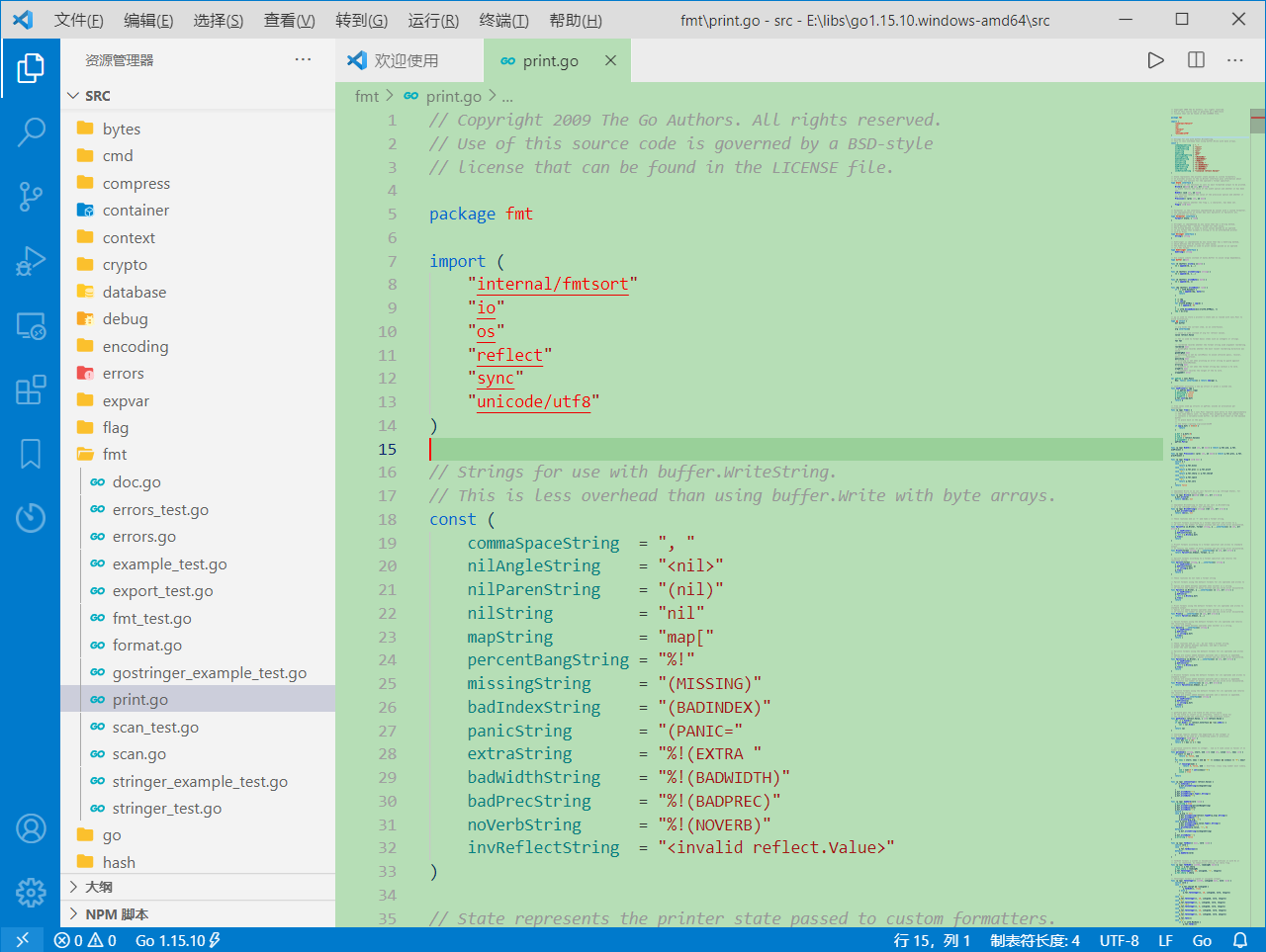Open the 查看(V) menu
Screen dimensions: 1266x952
[x=290, y=20]
